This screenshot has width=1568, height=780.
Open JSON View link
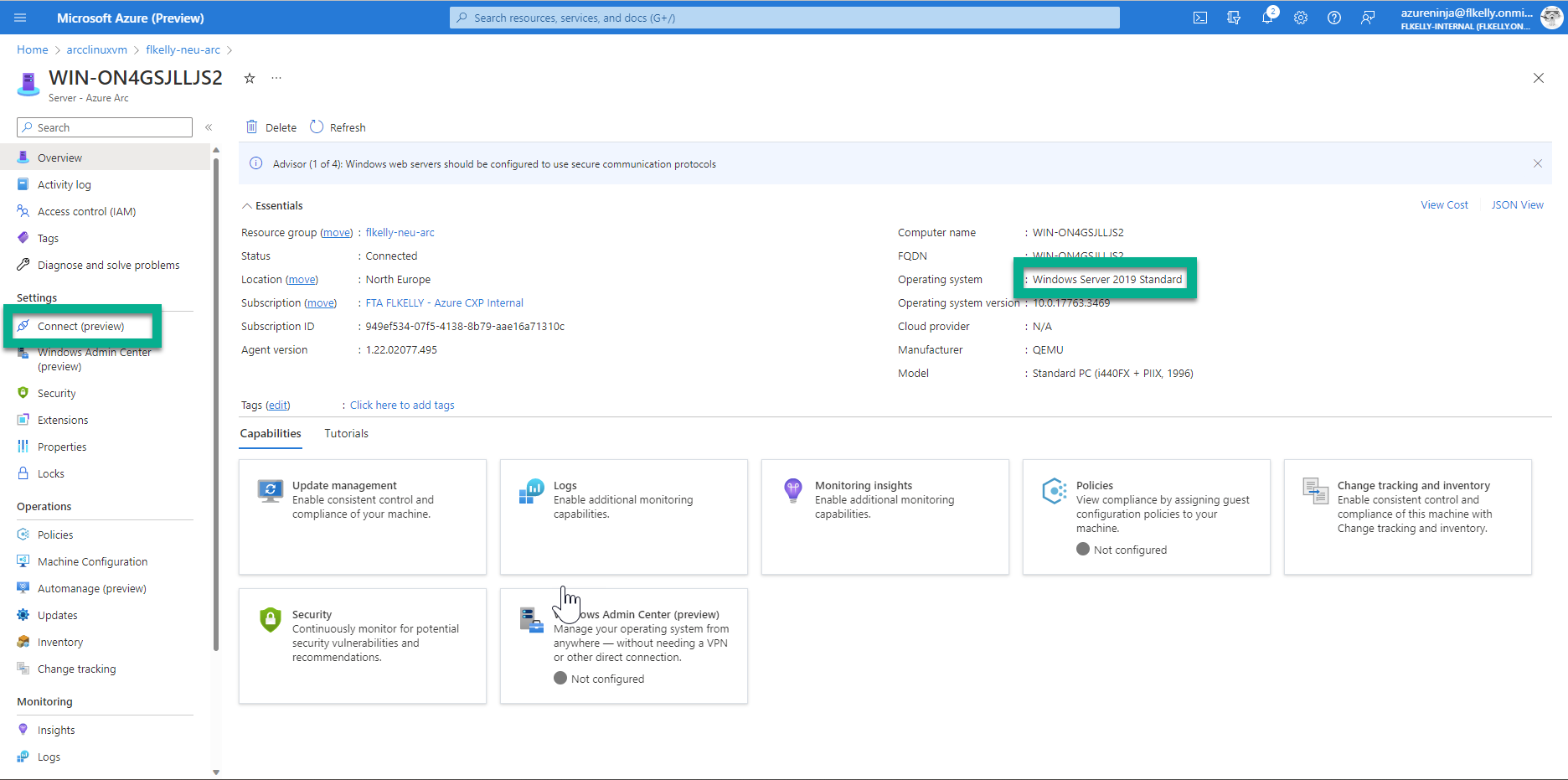[1517, 204]
